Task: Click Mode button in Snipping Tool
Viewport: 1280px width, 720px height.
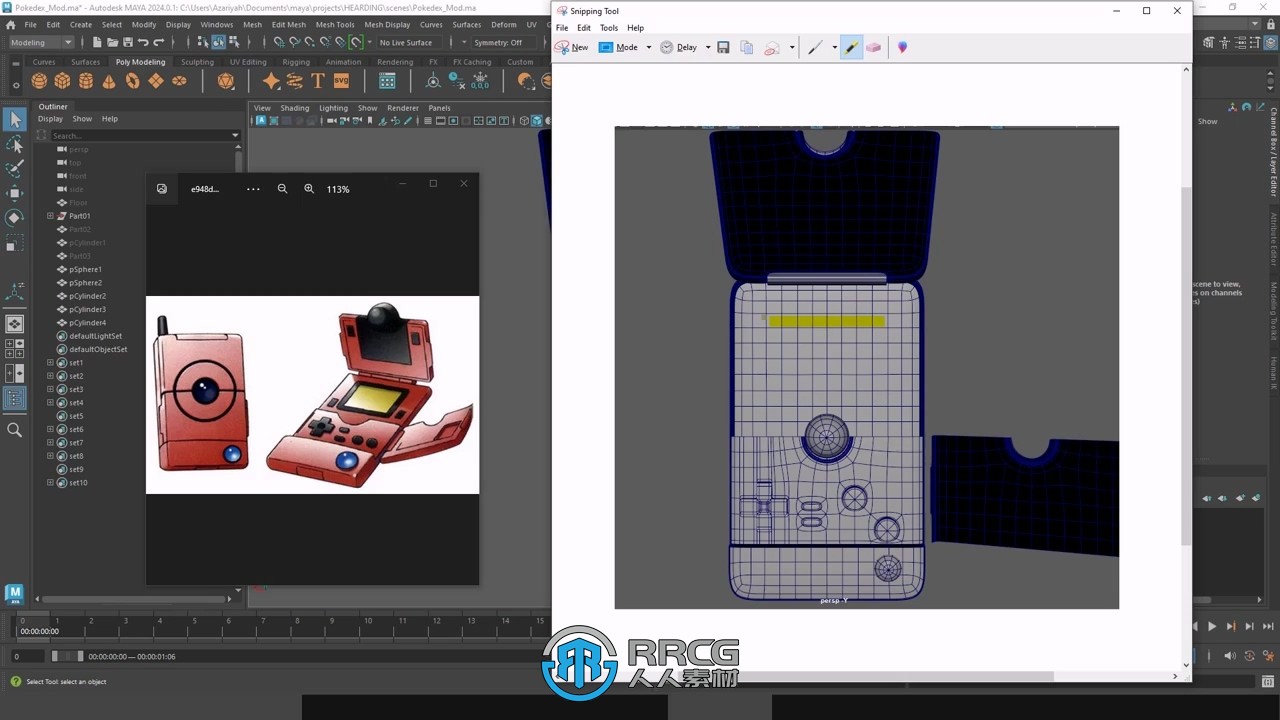Action: click(x=619, y=47)
